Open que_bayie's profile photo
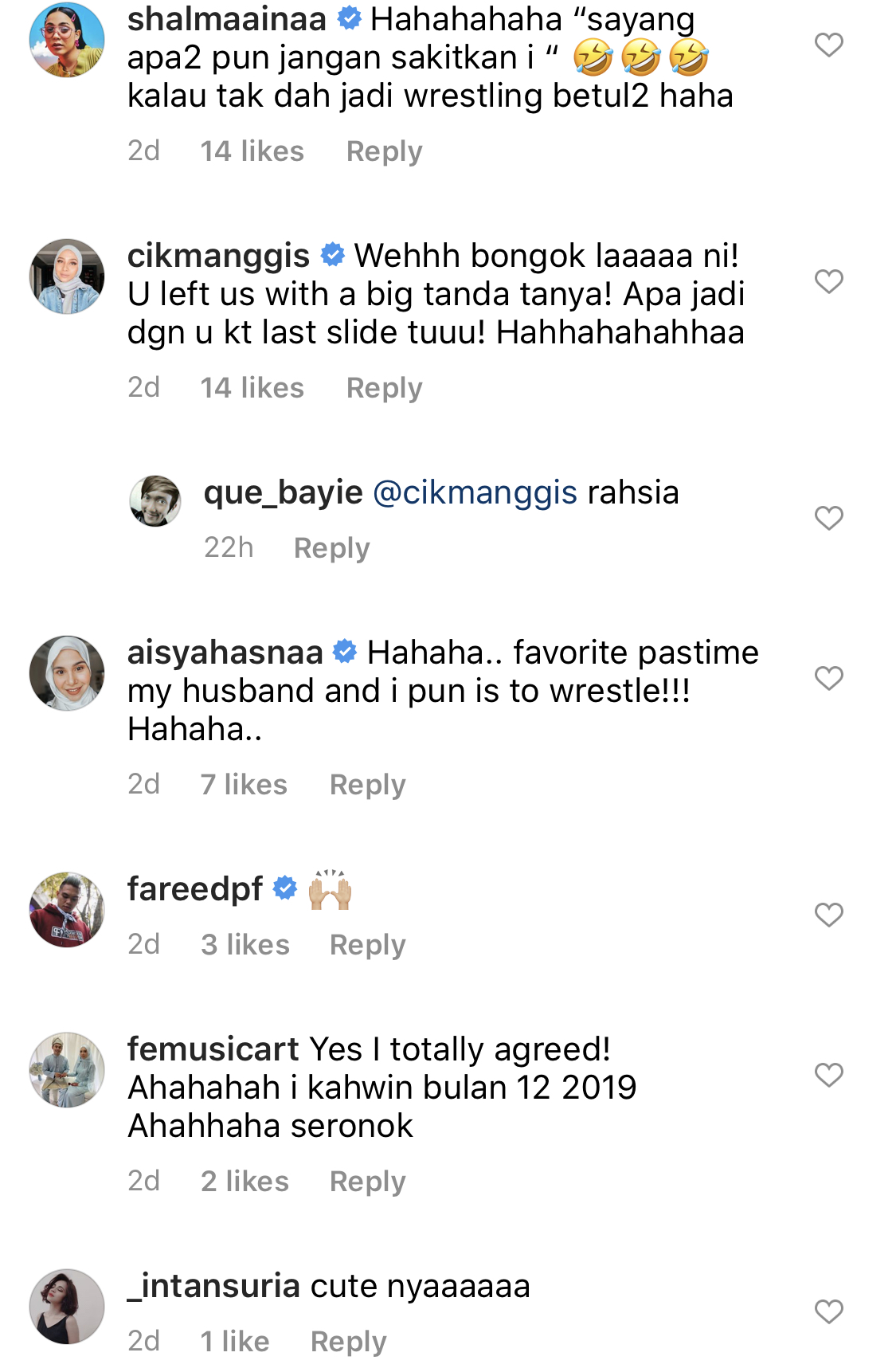Viewport: 896px width, 1372px height. pos(155,501)
